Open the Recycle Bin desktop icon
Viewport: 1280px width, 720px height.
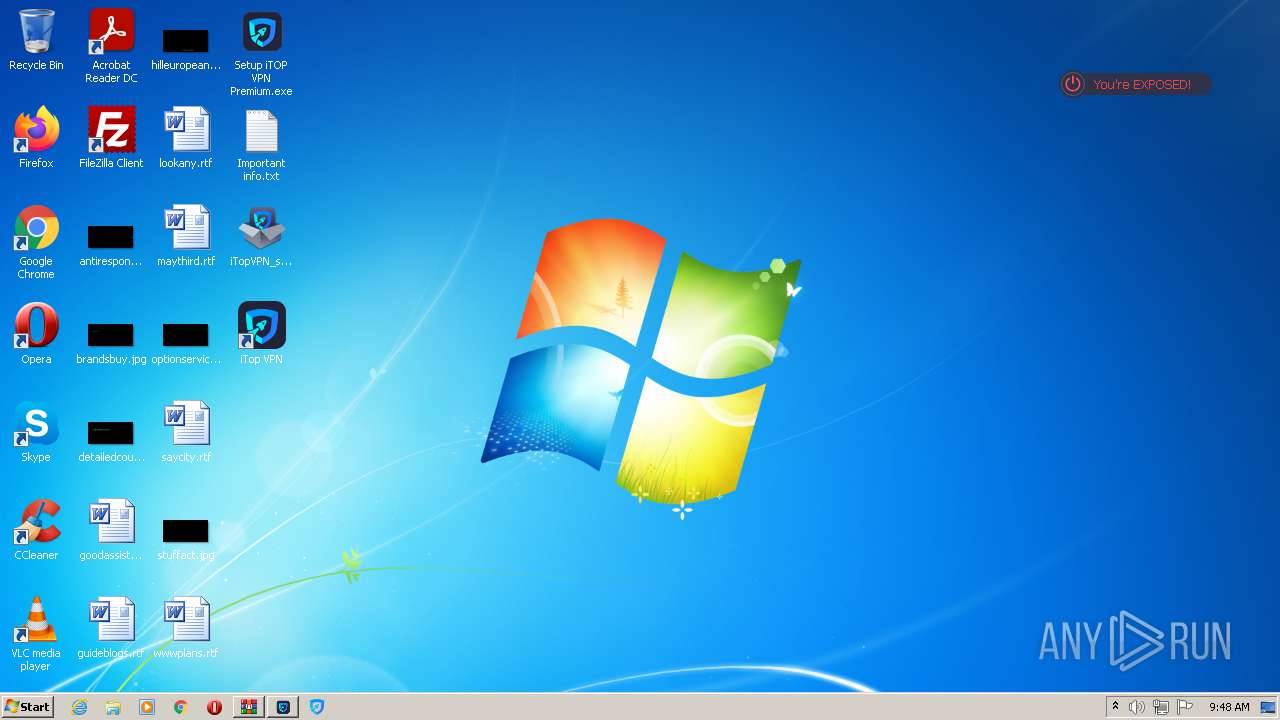pos(36,40)
